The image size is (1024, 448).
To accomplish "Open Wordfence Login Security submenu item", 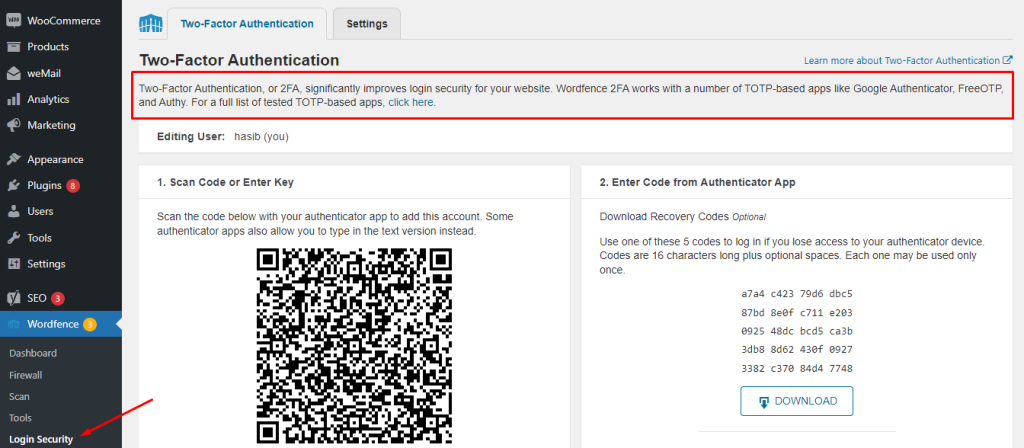I will (41, 440).
